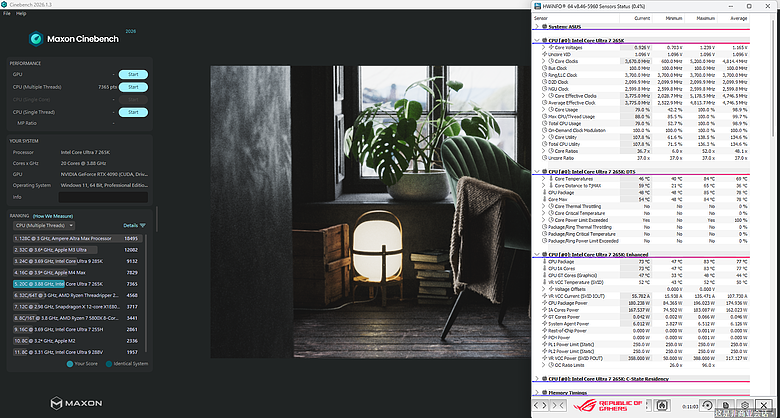
Task: Expand the Core Clocks row
Action: pyautogui.click(x=544, y=61)
